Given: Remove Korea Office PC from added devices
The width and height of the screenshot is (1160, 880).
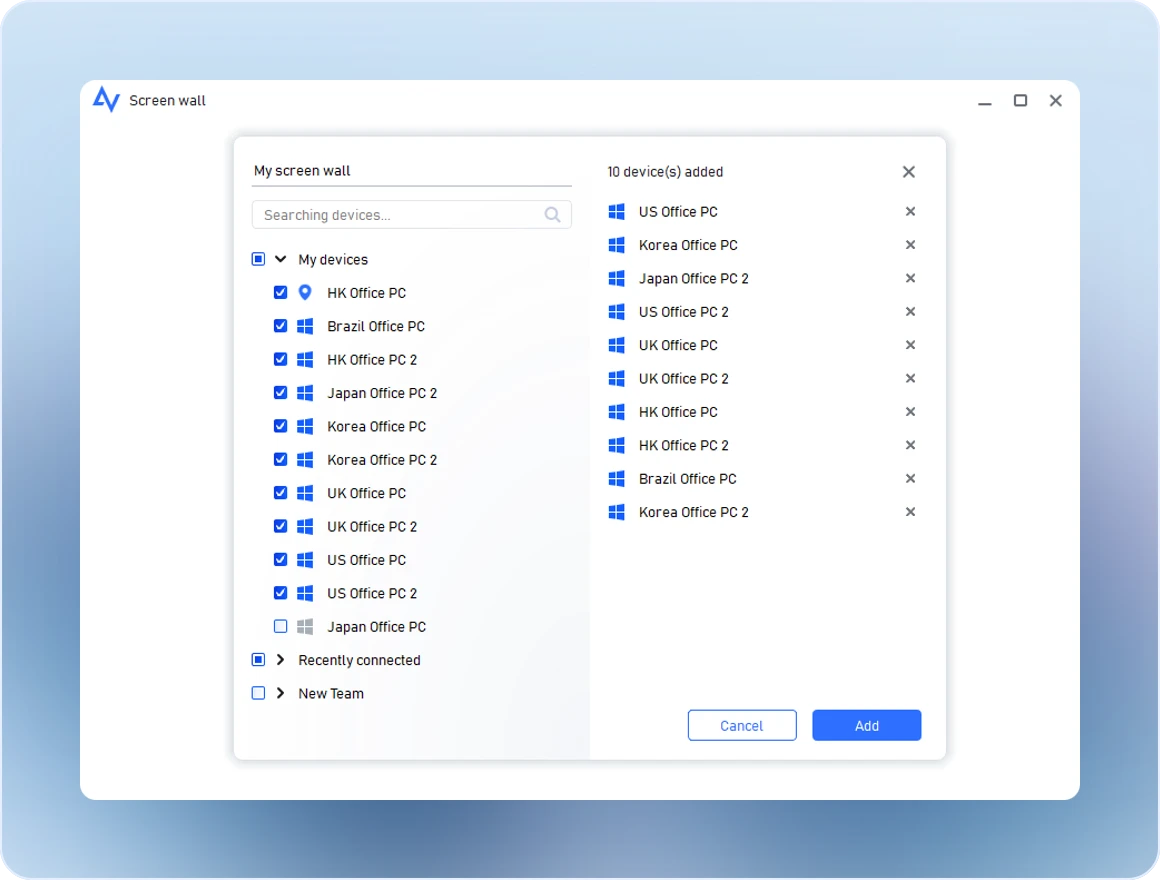Looking at the screenshot, I should coord(910,245).
